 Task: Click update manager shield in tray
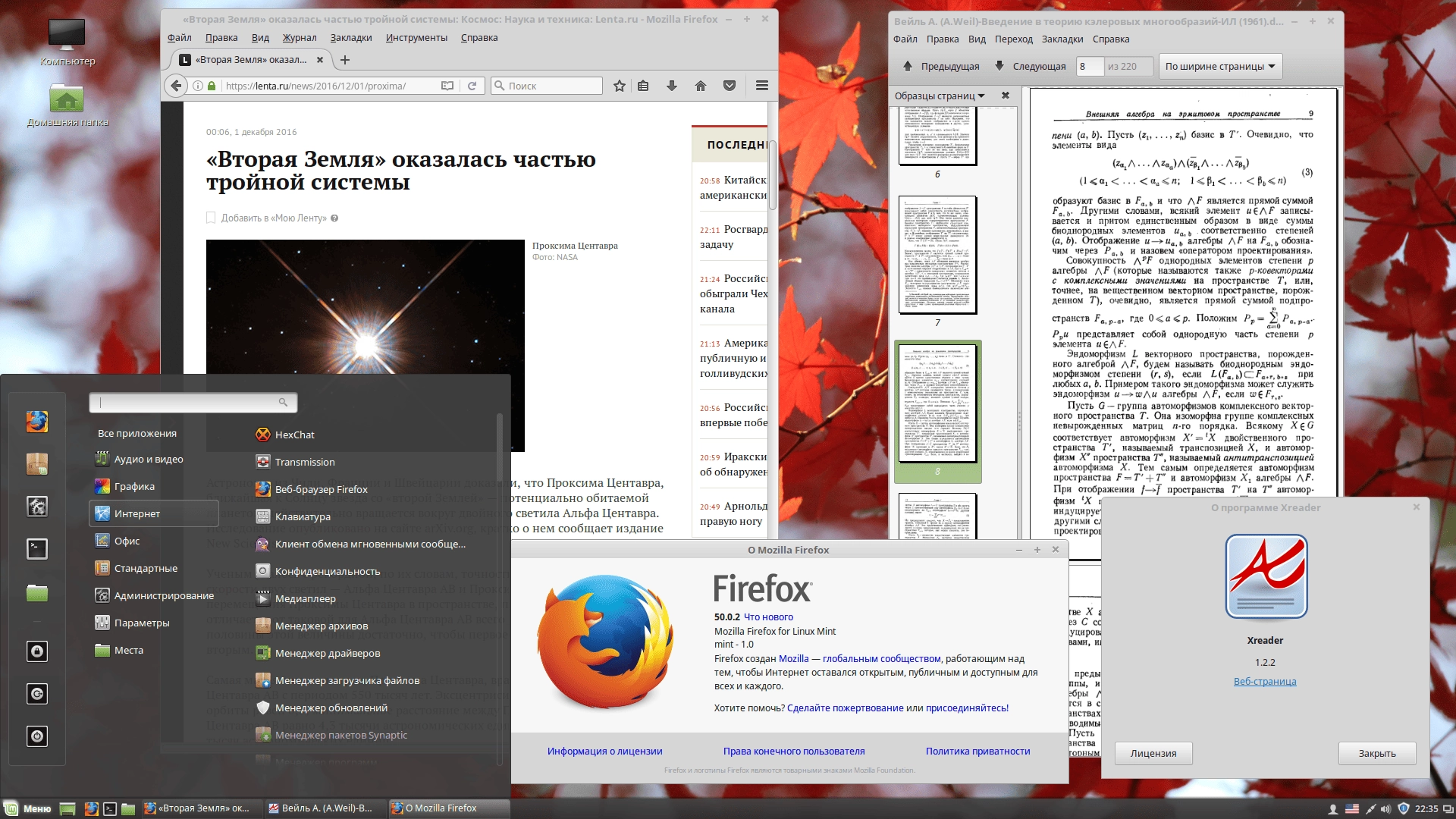tap(1403, 808)
